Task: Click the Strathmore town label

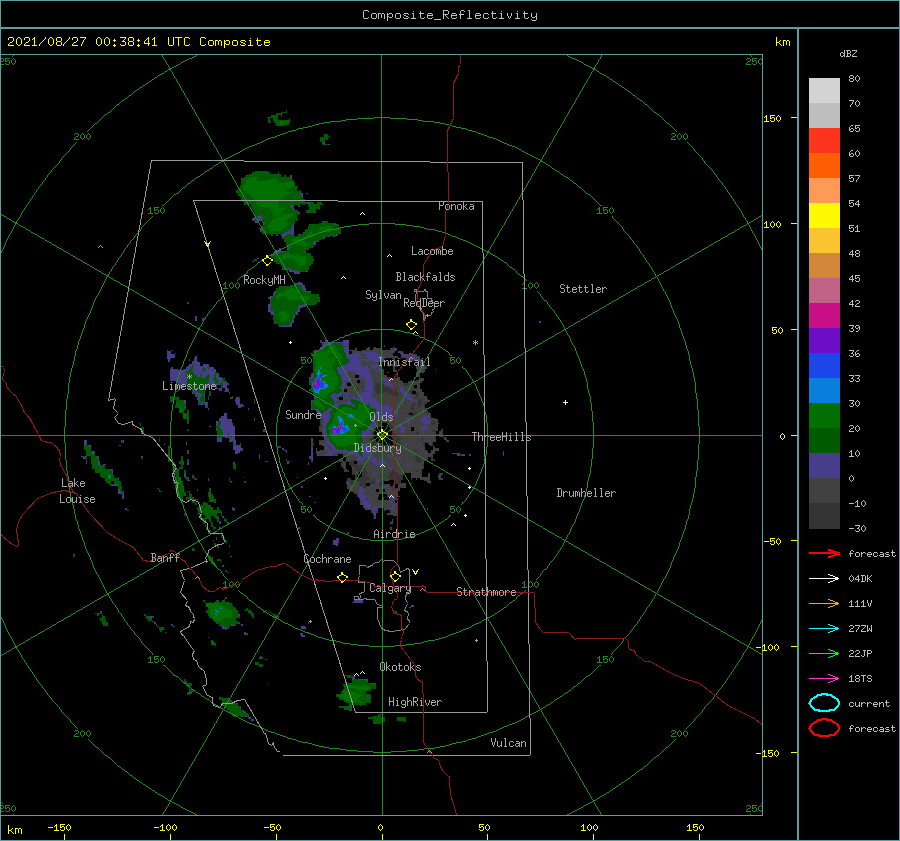Action: click(x=486, y=592)
